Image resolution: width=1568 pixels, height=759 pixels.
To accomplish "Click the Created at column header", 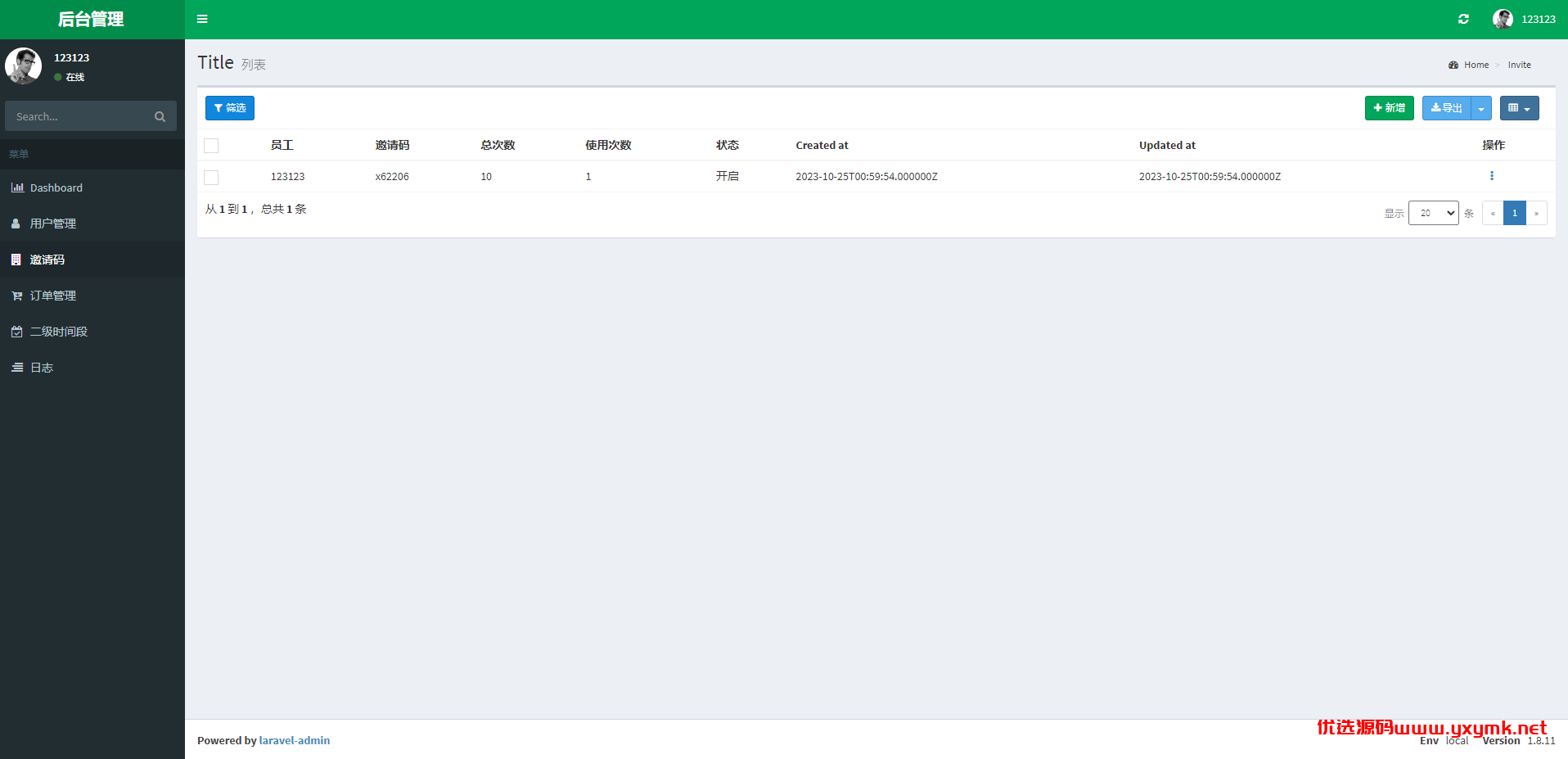I will click(x=822, y=145).
